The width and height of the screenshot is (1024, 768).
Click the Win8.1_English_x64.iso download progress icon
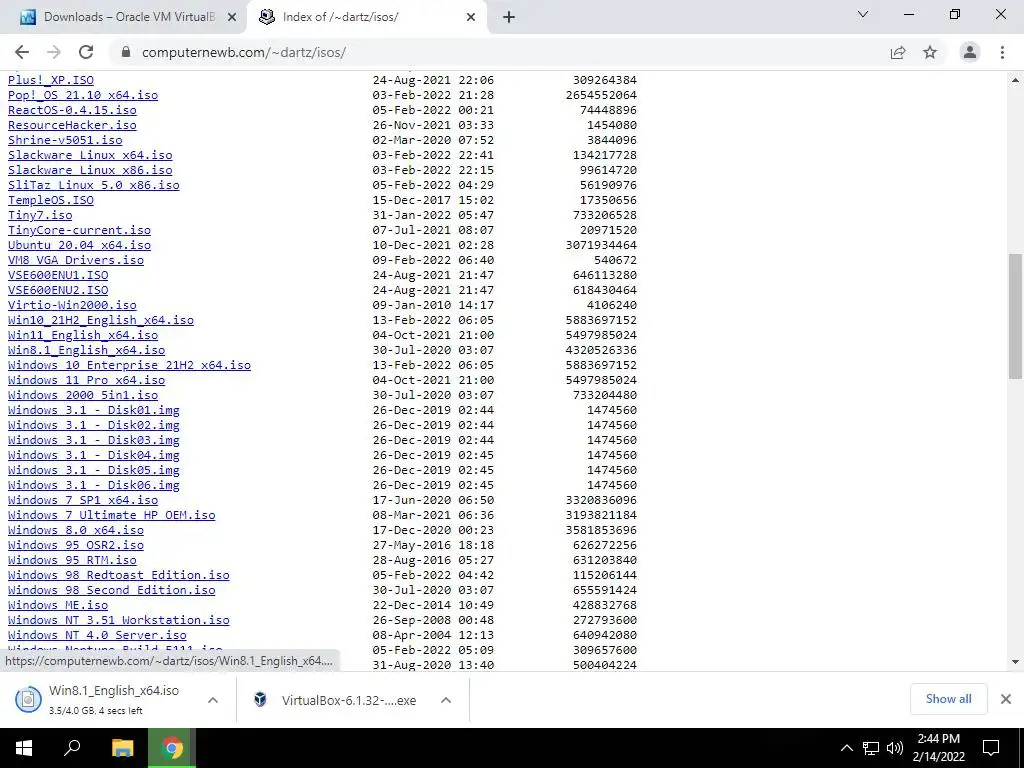28,700
